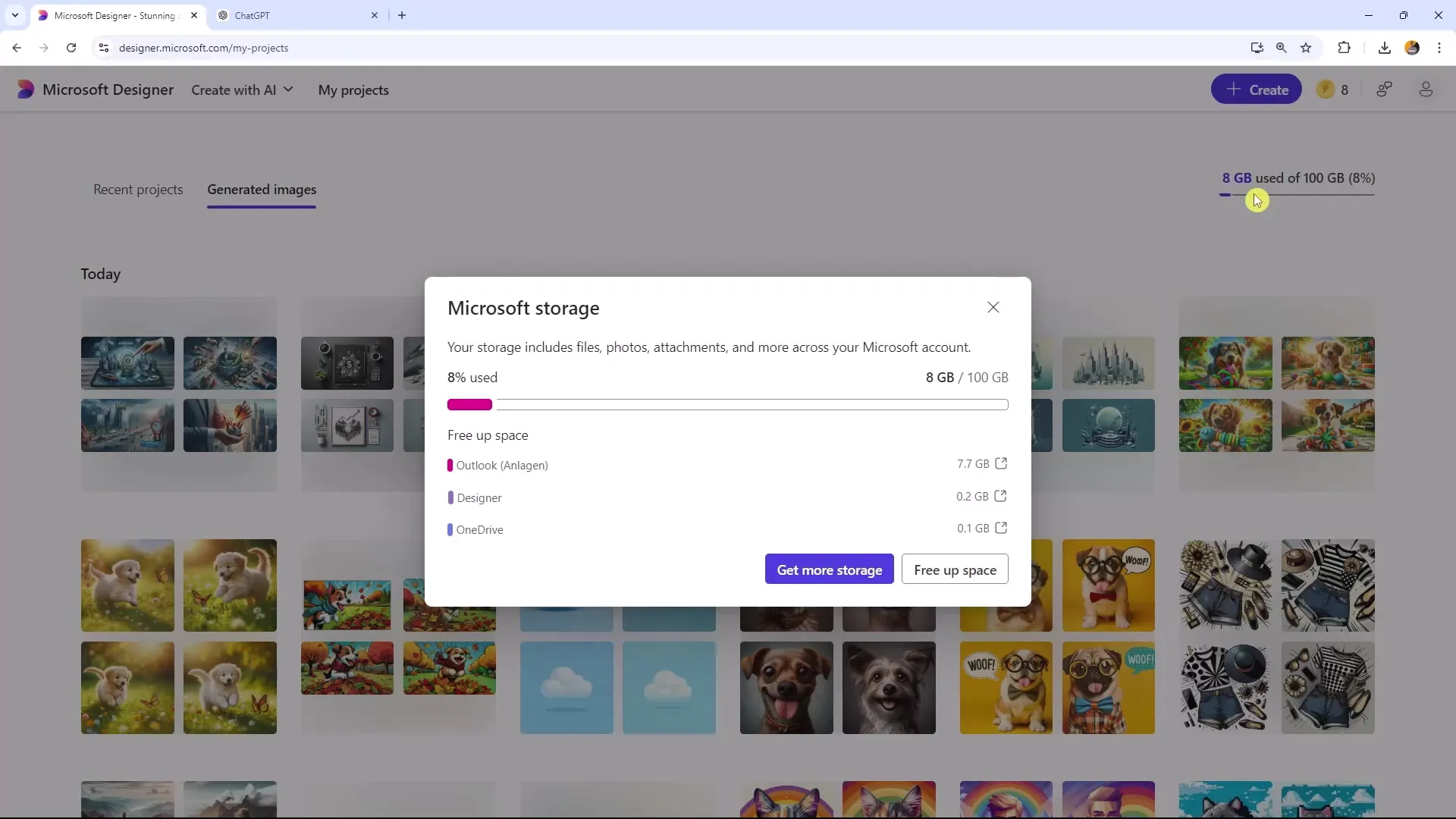The image size is (1456, 819).
Task: Close the Microsoft storage dialog
Action: [x=993, y=307]
